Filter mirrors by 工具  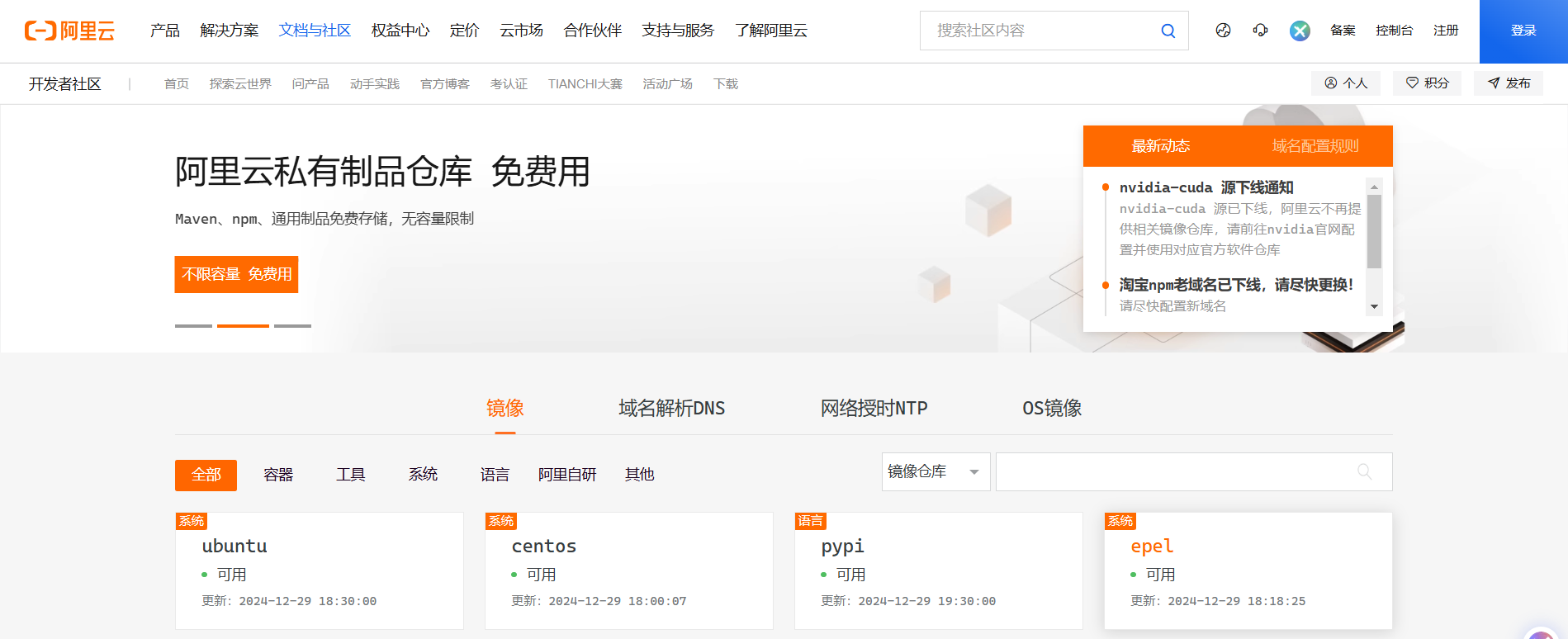pos(351,475)
